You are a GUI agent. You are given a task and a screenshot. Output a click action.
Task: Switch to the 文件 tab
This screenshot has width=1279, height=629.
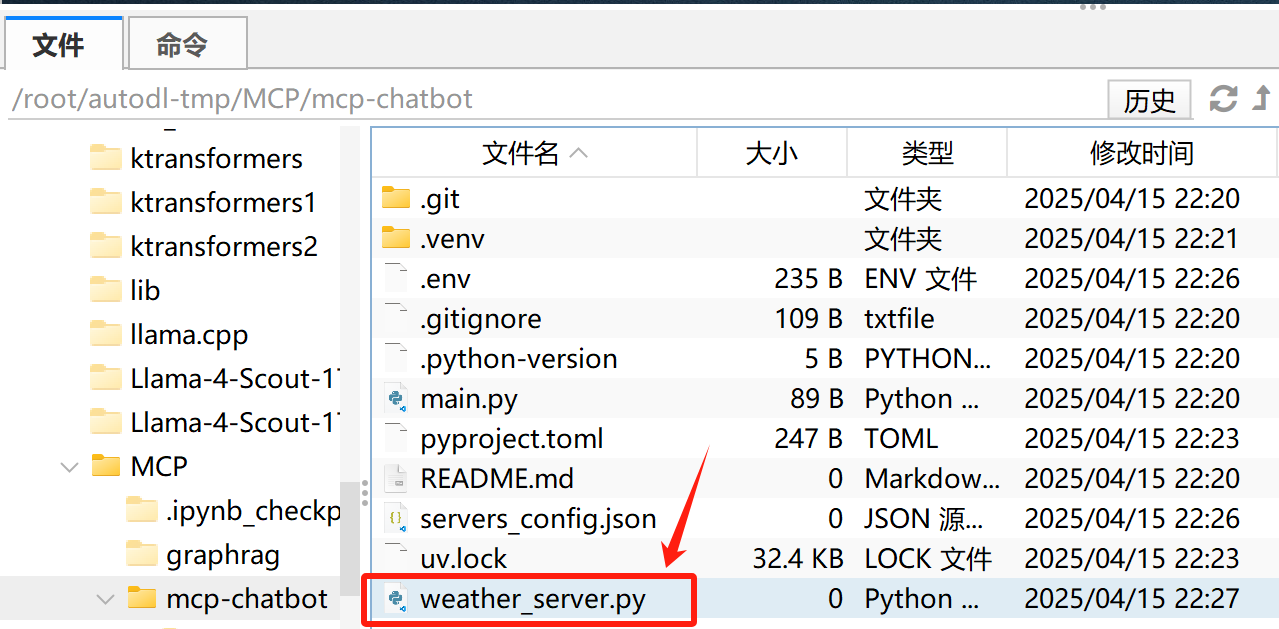click(x=60, y=44)
